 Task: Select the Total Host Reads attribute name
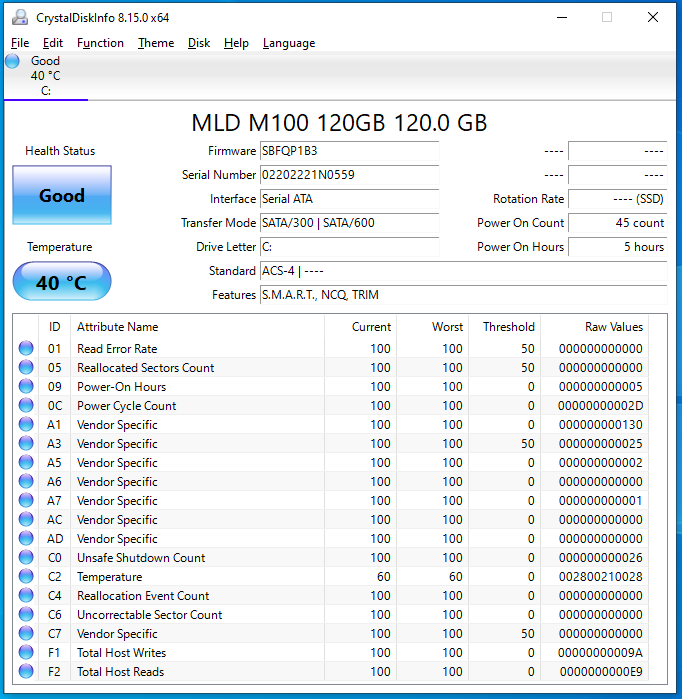[120, 672]
